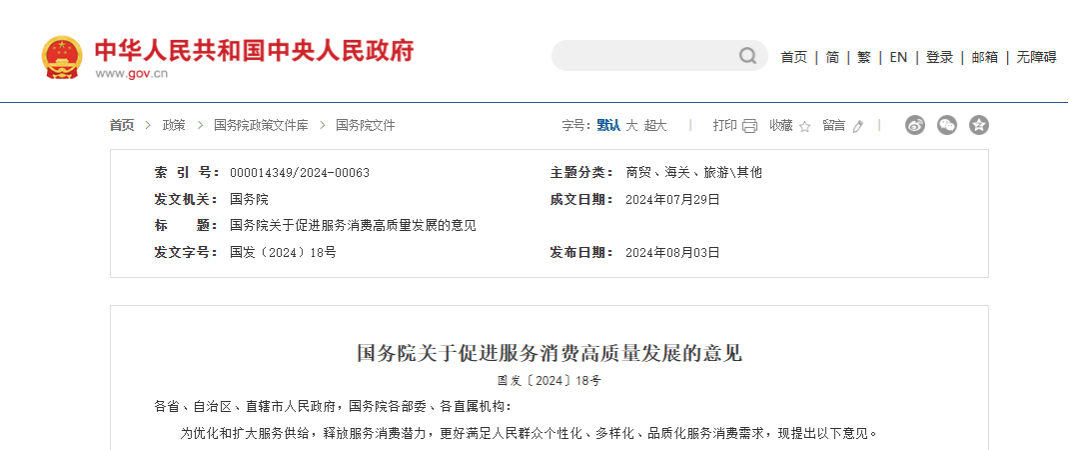
Task: Click the 留言 leave message text
Action: click(x=834, y=125)
